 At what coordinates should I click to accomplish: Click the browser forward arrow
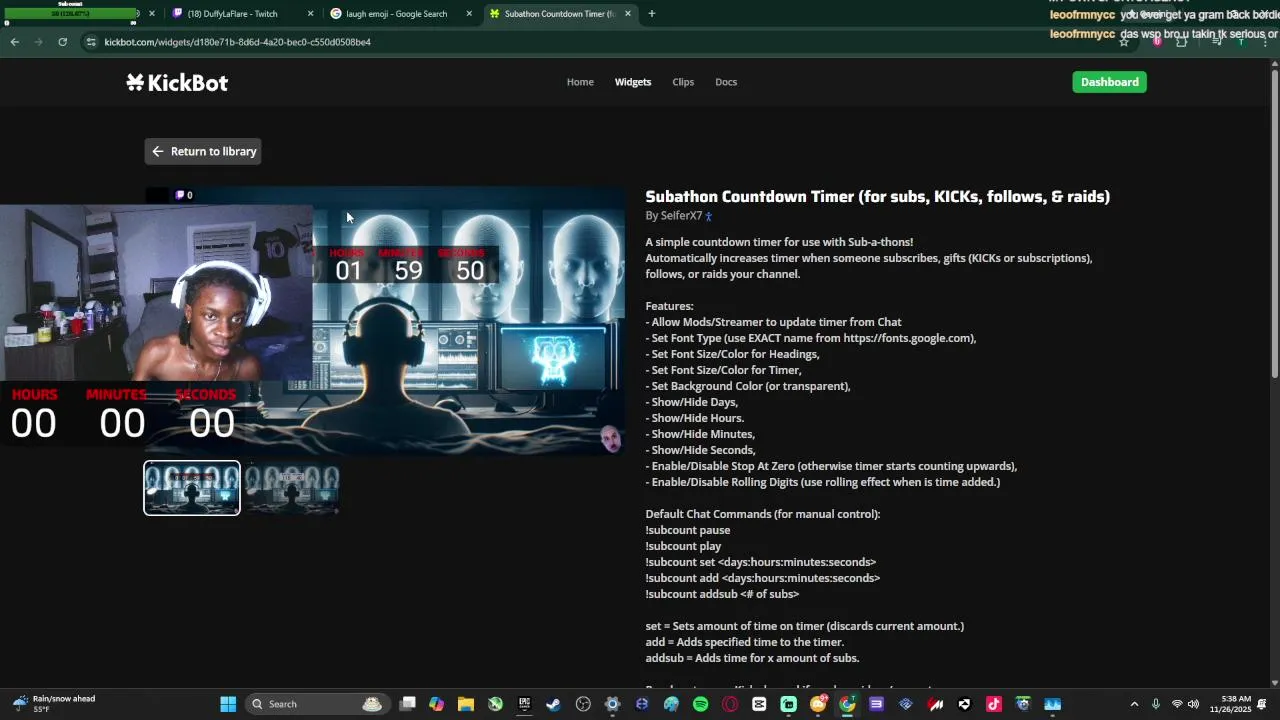[38, 42]
